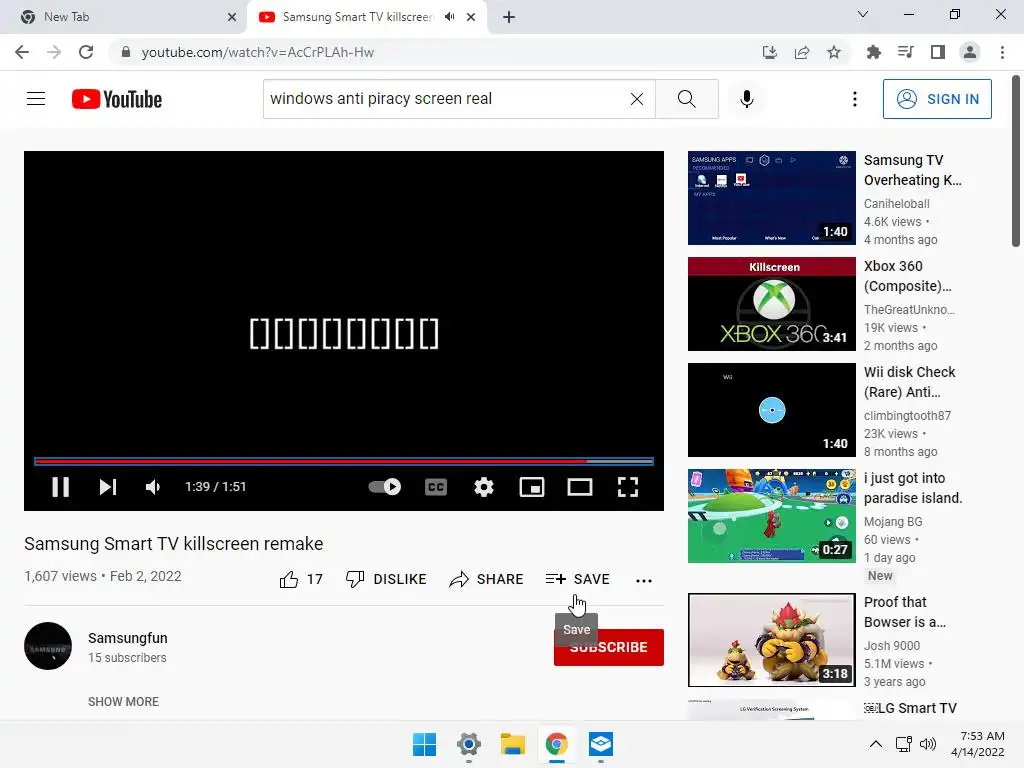Mute tab audio speaker icon
Screen dimensions: 1024x768
pos(449,17)
